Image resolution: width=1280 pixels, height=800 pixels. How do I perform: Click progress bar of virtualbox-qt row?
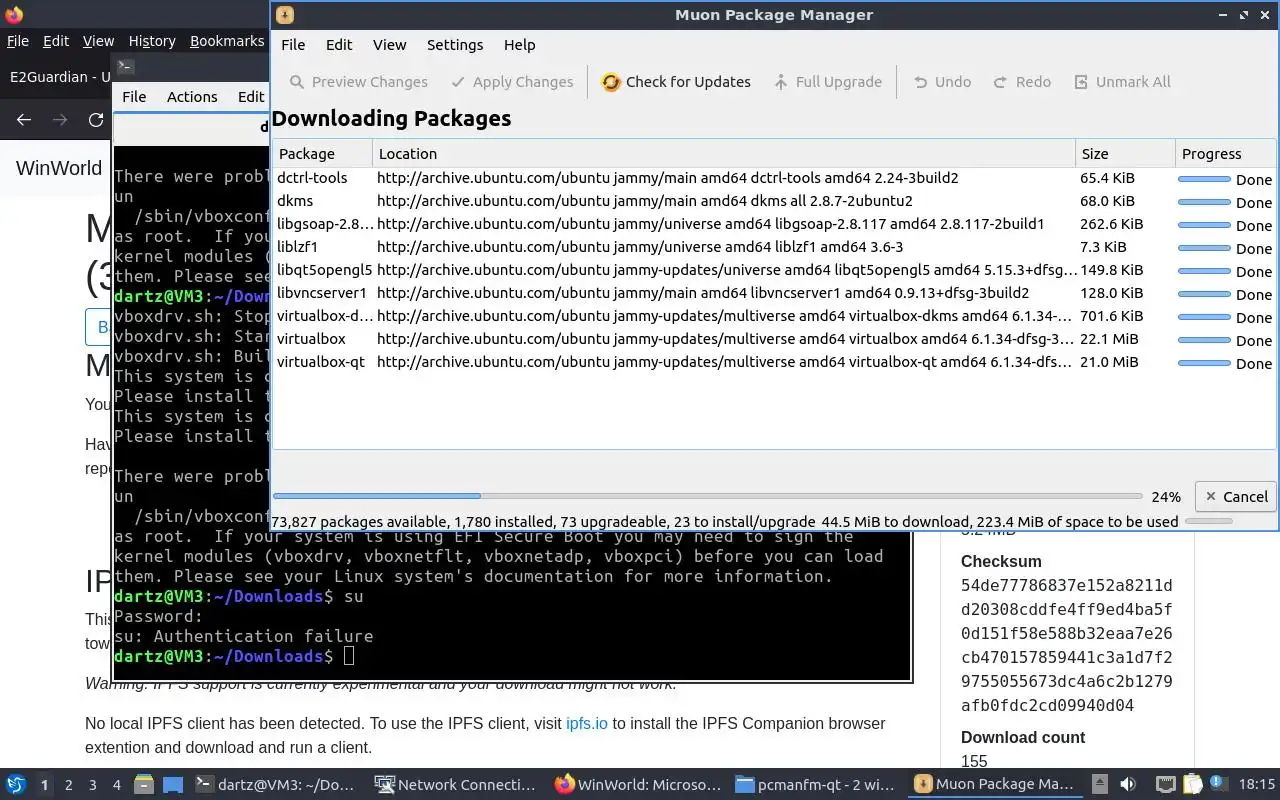coord(1204,363)
